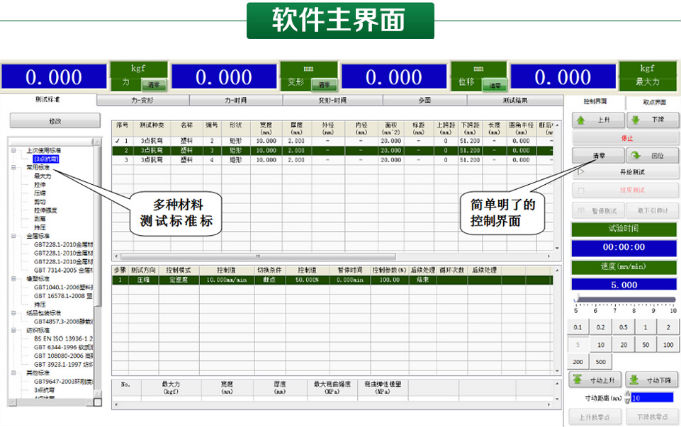Viewport: 681px width, 427px height.
Task: Switch to the 力-时间 tab
Action: tap(235, 100)
